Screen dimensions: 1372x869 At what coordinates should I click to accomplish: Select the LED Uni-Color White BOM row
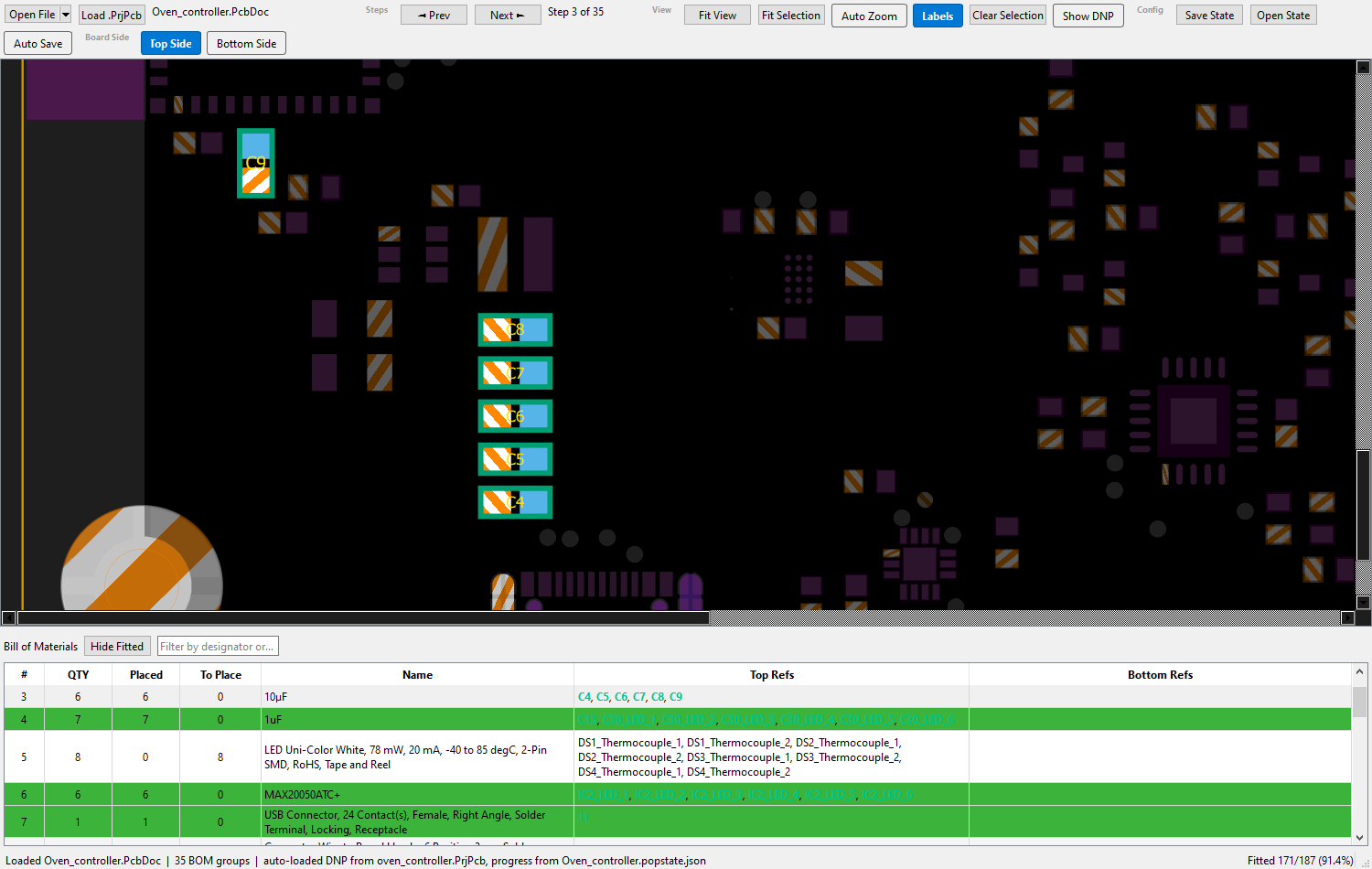pos(677,756)
